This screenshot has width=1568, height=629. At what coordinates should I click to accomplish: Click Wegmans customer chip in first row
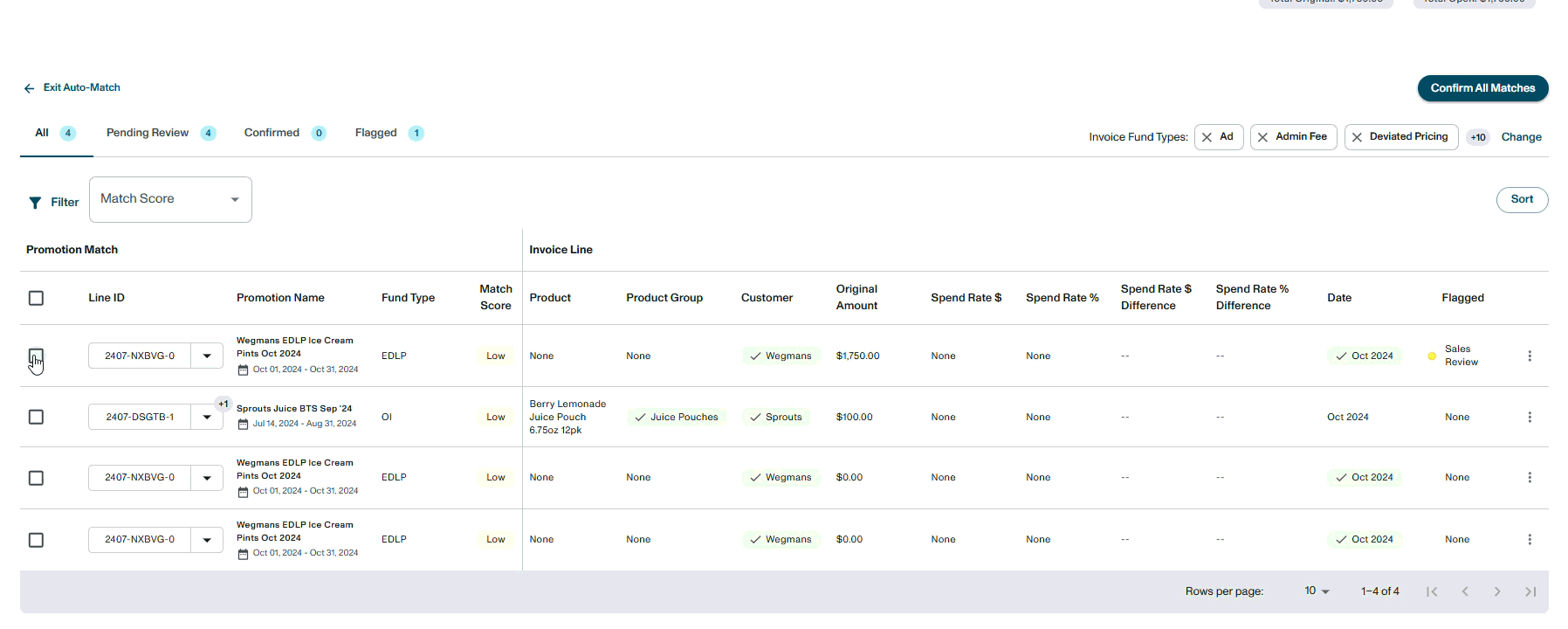tap(781, 356)
